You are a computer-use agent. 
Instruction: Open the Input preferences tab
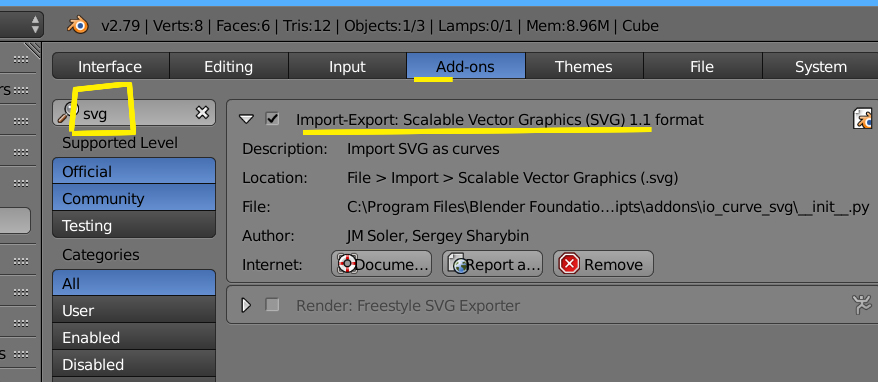[x=347, y=67]
